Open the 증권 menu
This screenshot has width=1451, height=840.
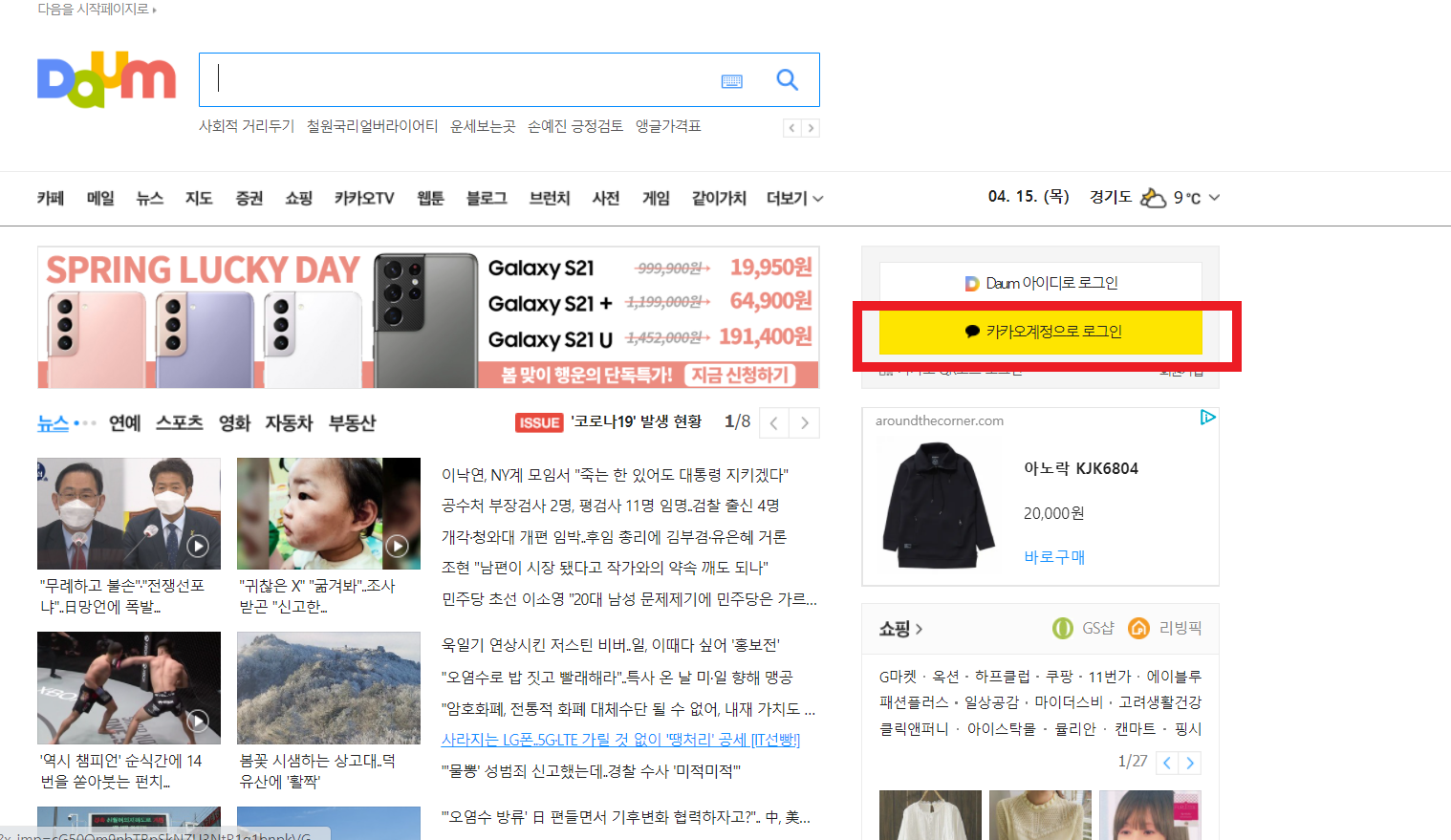(249, 198)
